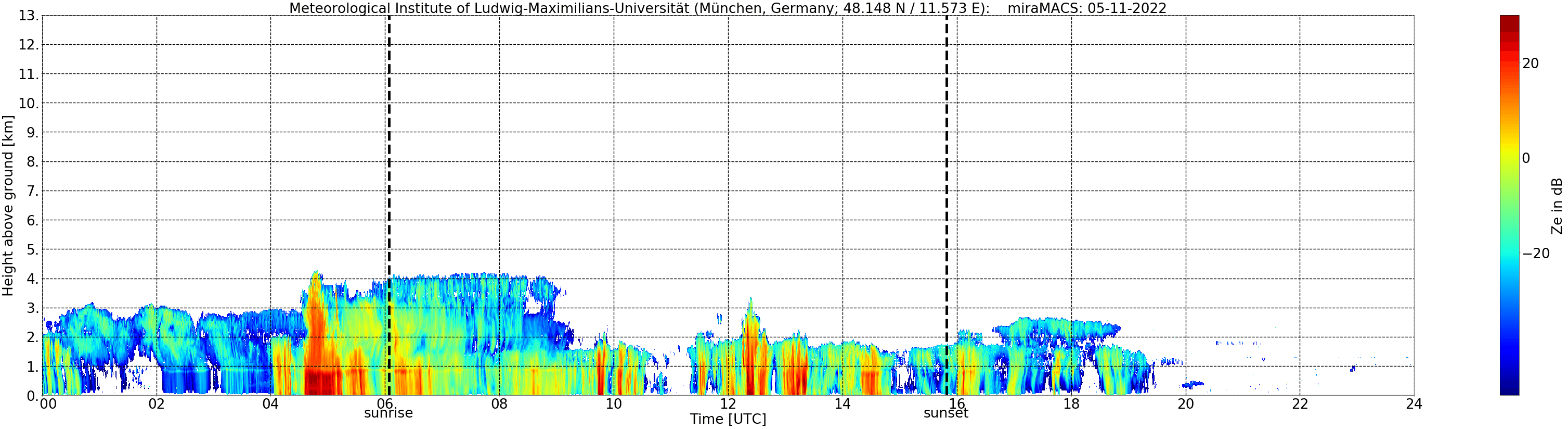Image resolution: width=1568 pixels, height=429 pixels.
Task: Select the "Height above ground [km]" axis label
Action: [8, 205]
